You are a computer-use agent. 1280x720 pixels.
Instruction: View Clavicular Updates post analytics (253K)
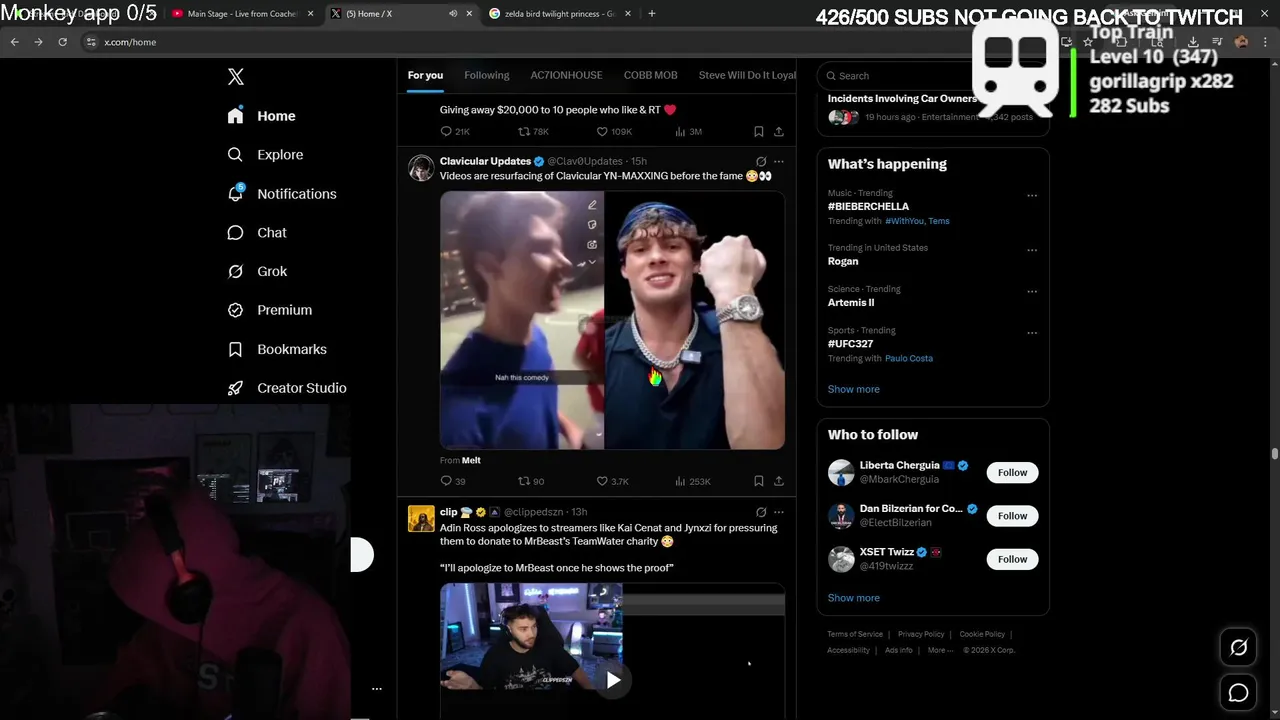coord(692,481)
